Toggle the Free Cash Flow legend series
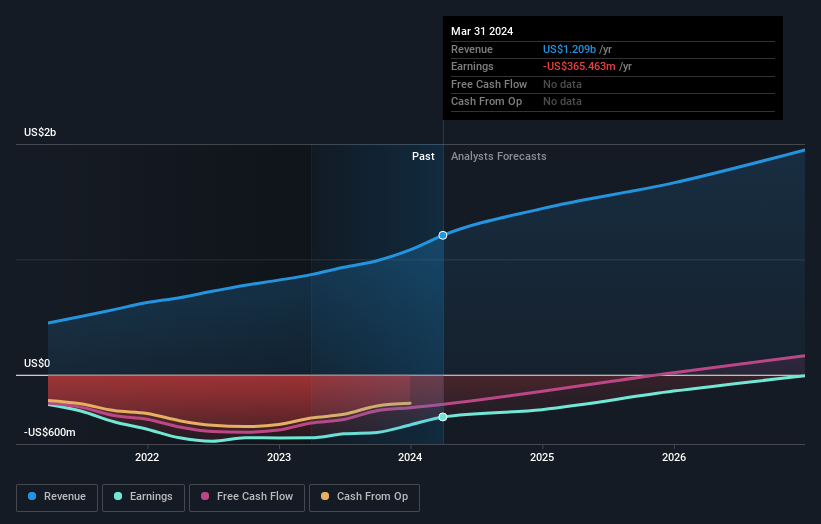Viewport: 821px width, 524px height. pyautogui.click(x=247, y=497)
